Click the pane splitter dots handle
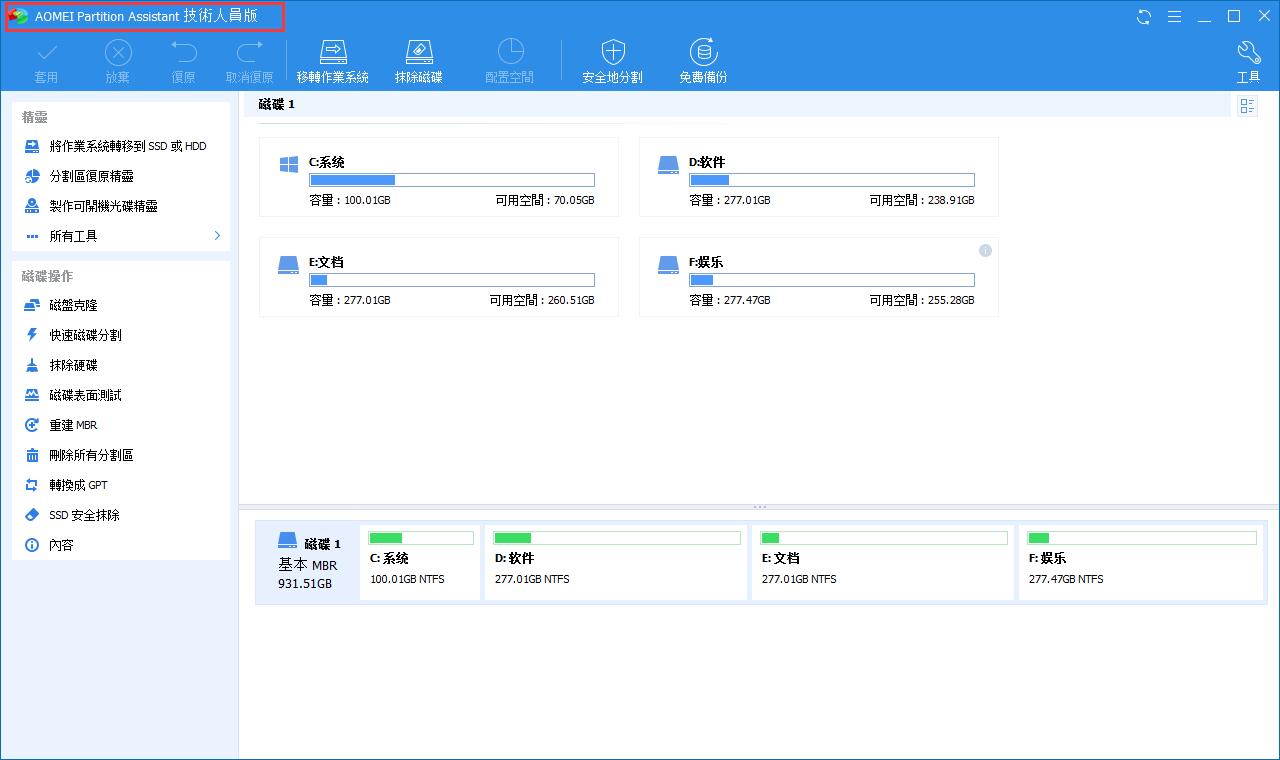 point(760,507)
